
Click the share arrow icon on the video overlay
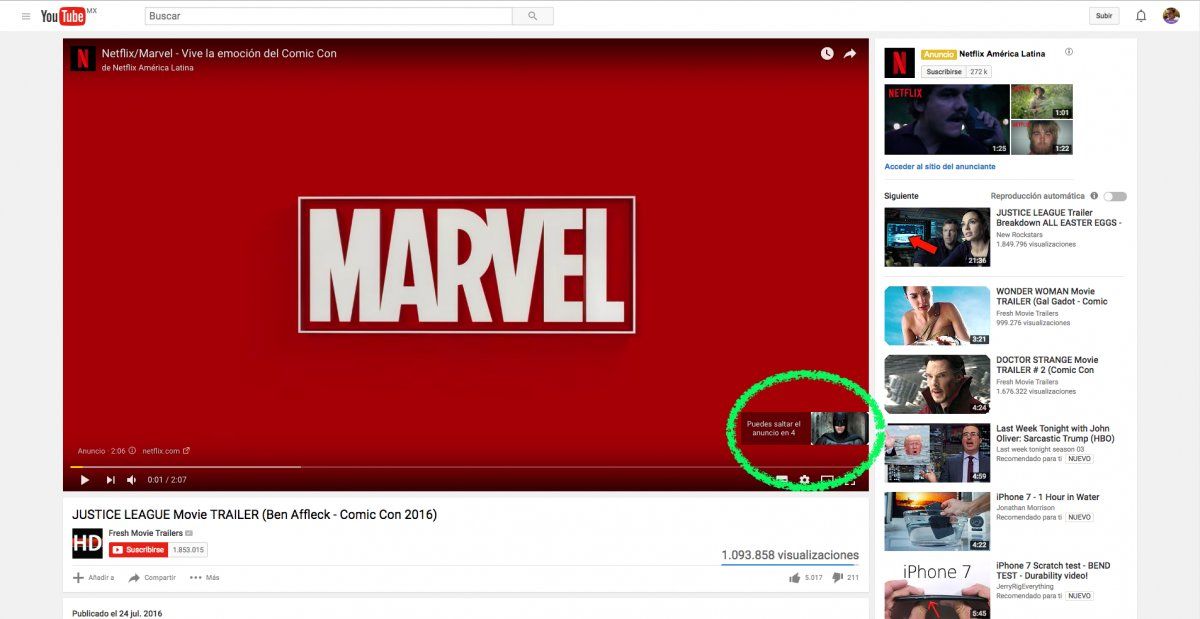(x=849, y=52)
